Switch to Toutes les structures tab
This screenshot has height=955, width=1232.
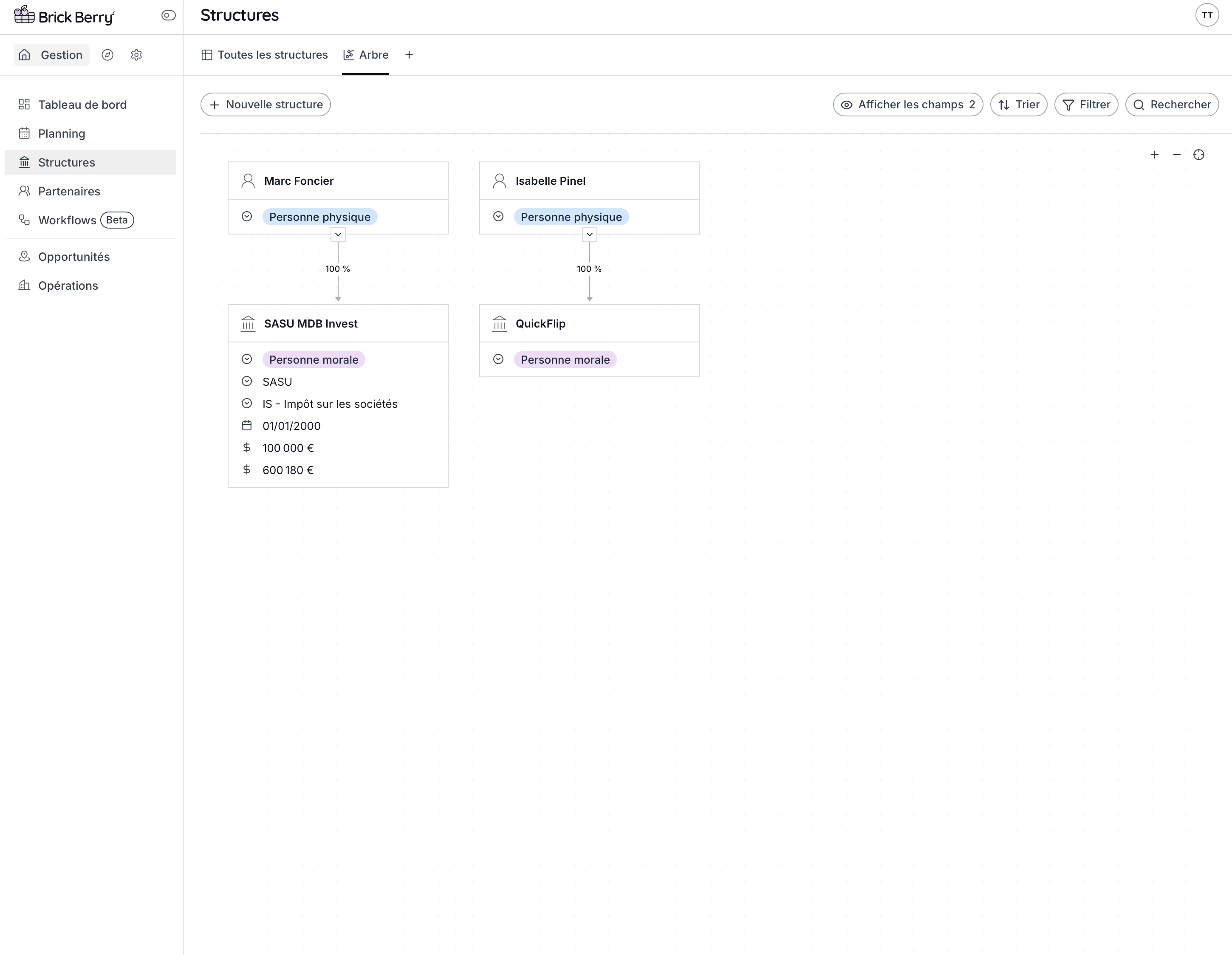coord(265,55)
